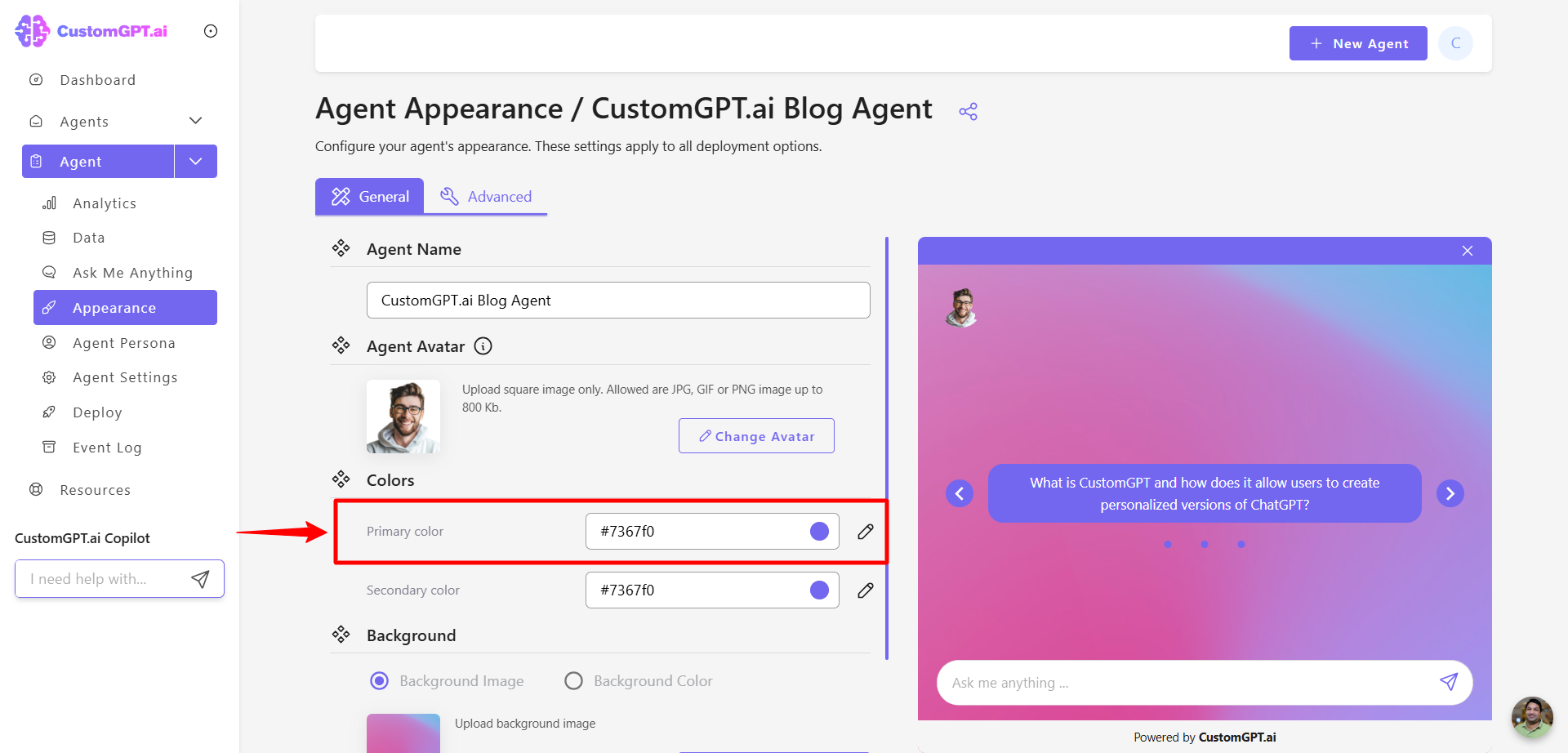Click the preview chat avatar
1568x753 pixels.
(962, 308)
